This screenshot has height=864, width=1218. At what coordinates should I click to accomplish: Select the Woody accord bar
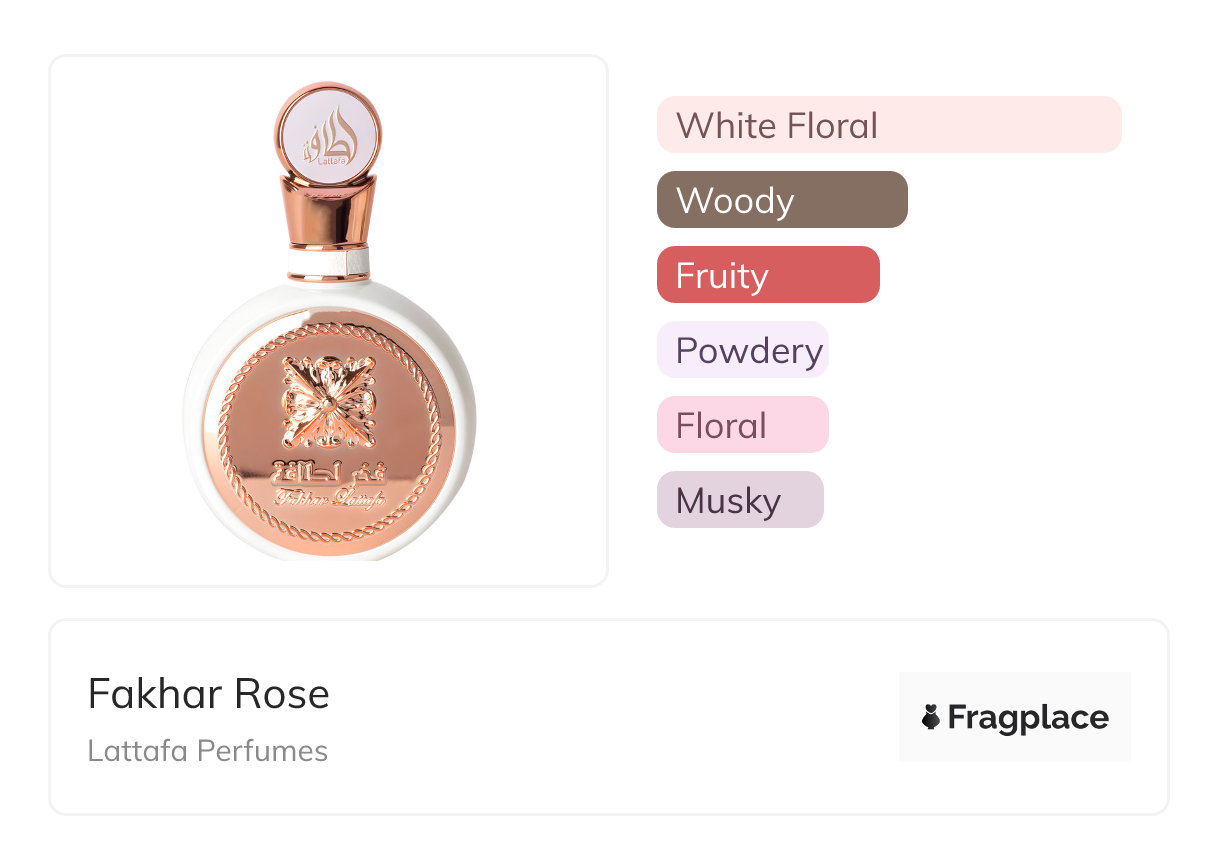pyautogui.click(x=781, y=200)
